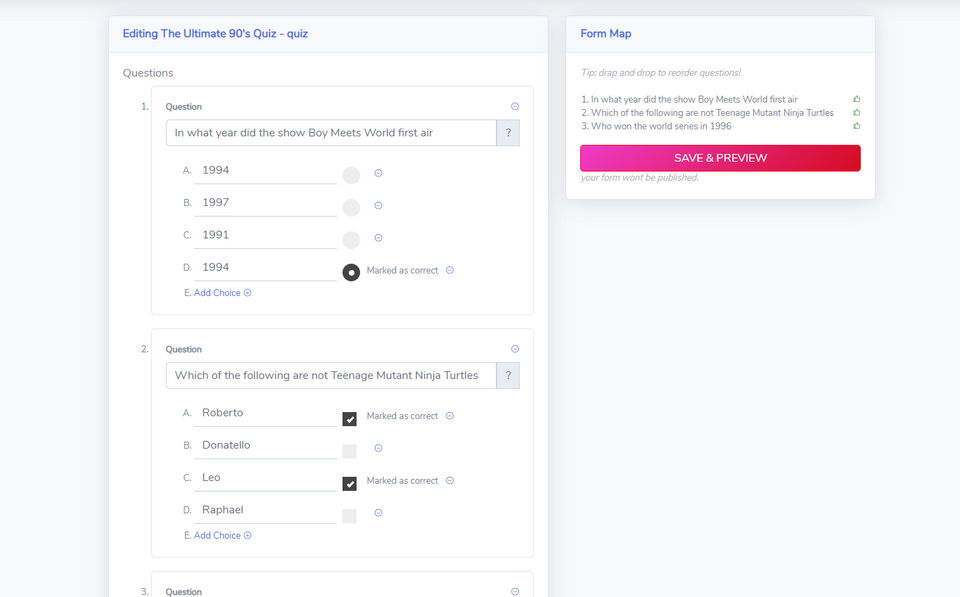
Task: Edit the Donatello choice text
Action: (x=265, y=446)
